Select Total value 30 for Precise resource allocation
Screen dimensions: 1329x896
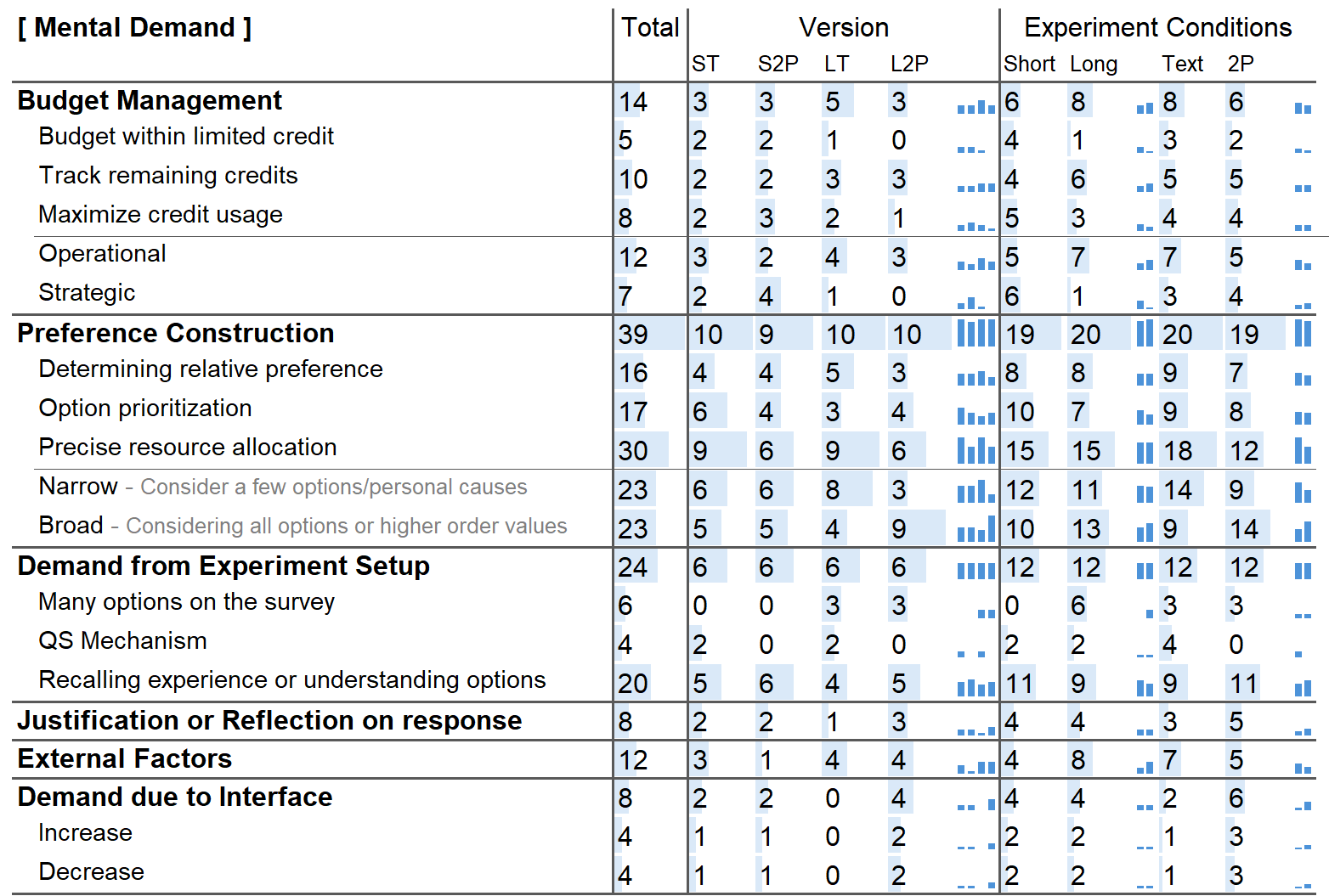click(633, 450)
